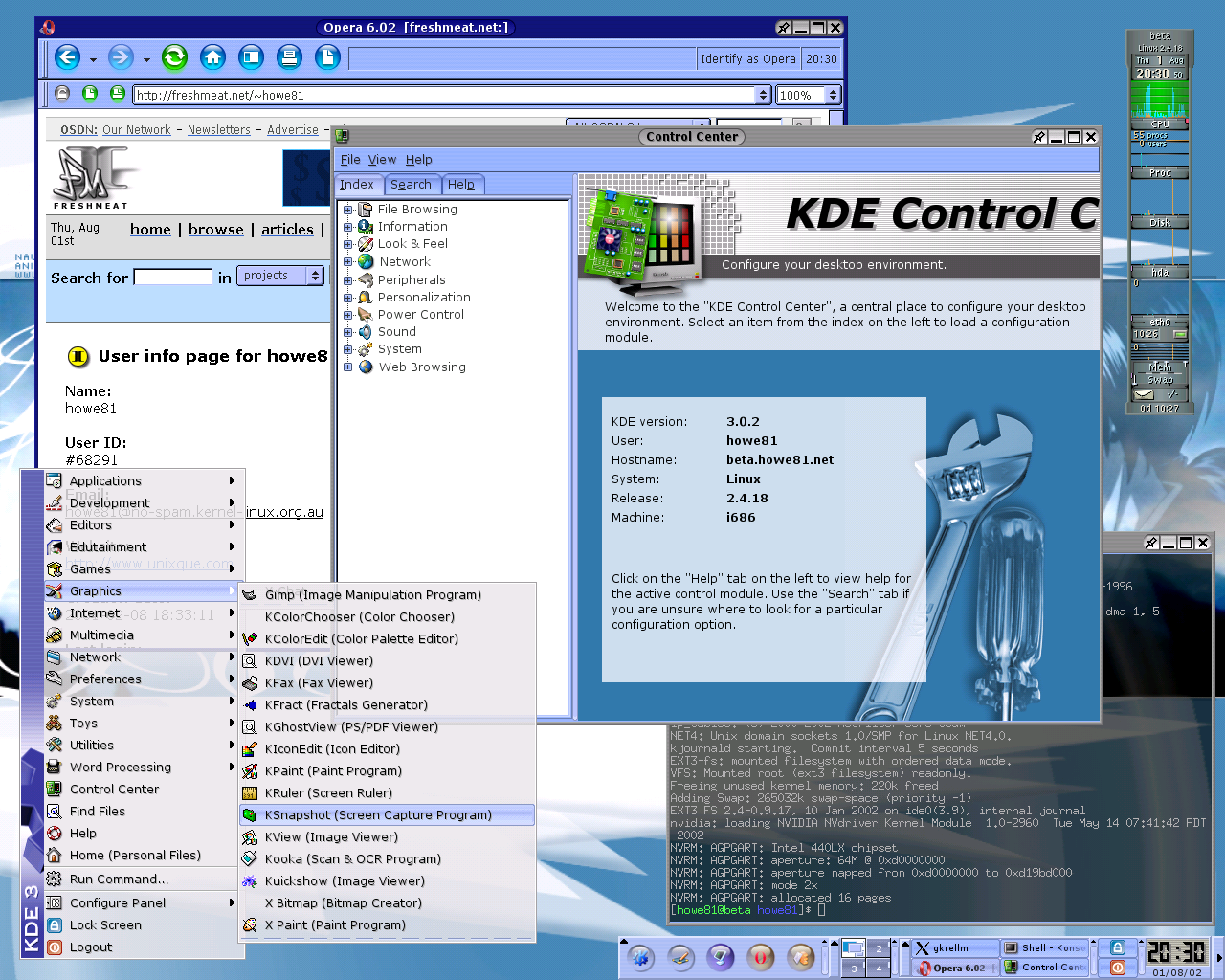Choose Run Command from KDE menu
Screen dimensions: 1225x980
point(141,879)
